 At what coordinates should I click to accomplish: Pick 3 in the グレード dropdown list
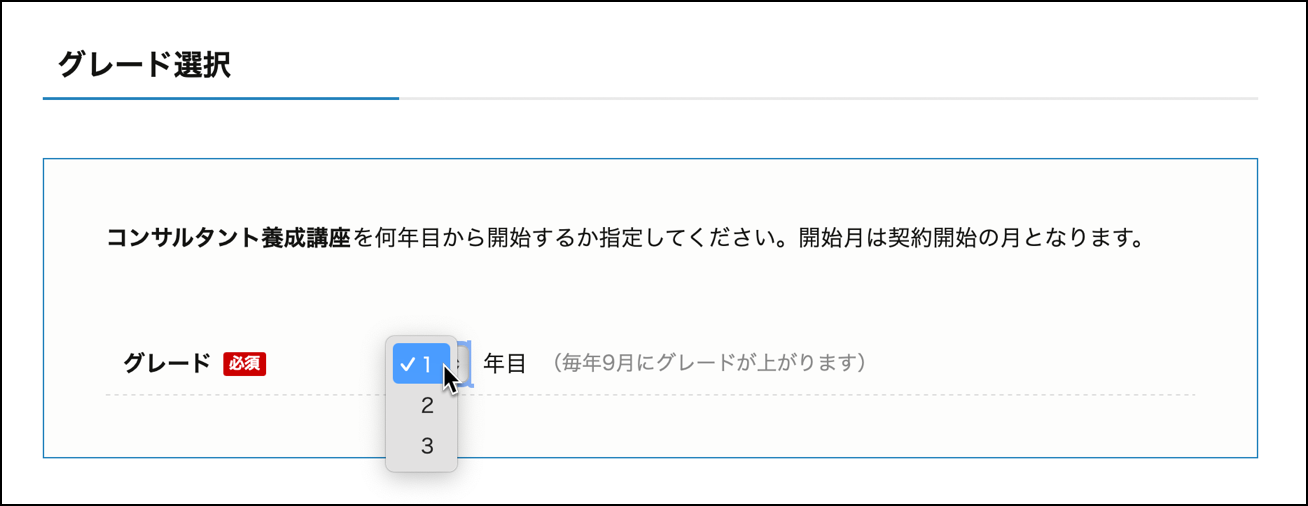click(x=427, y=446)
